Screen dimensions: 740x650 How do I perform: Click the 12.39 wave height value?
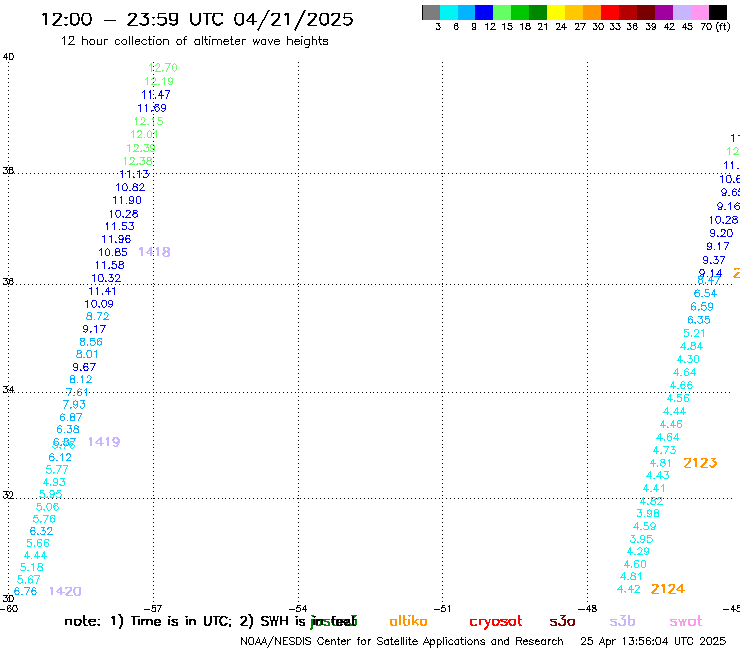tap(141, 148)
